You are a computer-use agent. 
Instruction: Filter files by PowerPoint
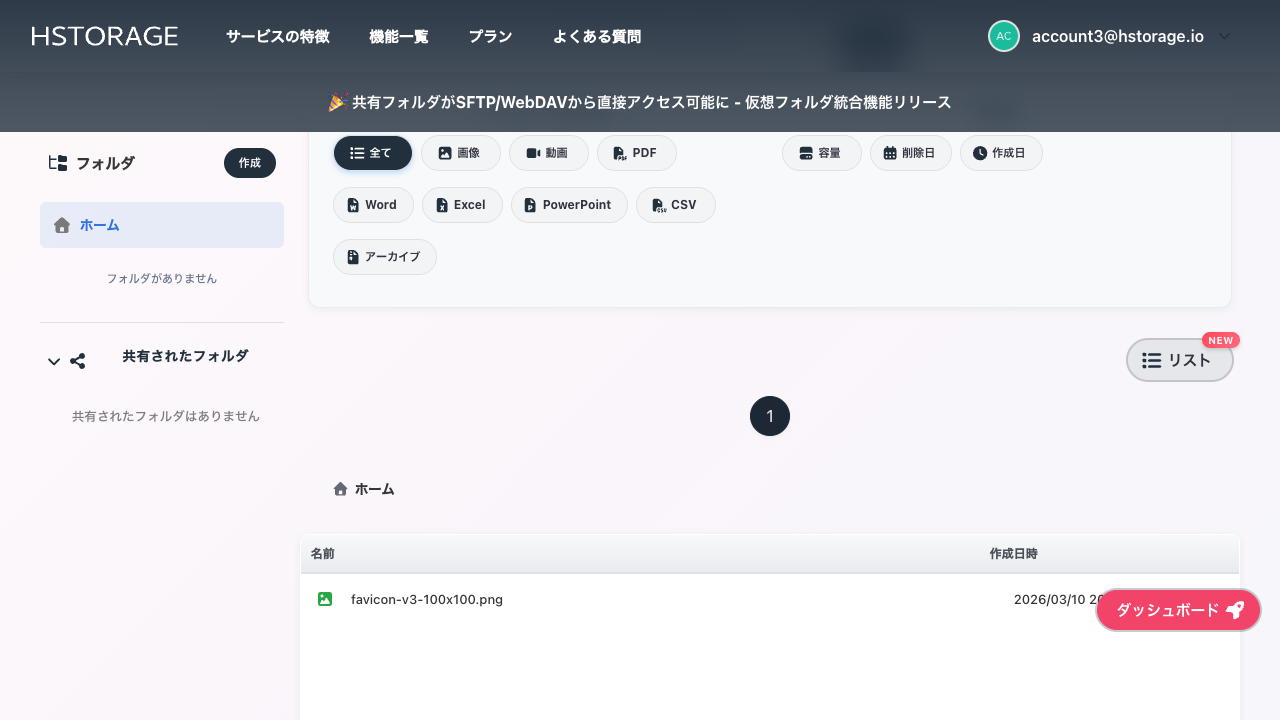pyautogui.click(x=569, y=205)
